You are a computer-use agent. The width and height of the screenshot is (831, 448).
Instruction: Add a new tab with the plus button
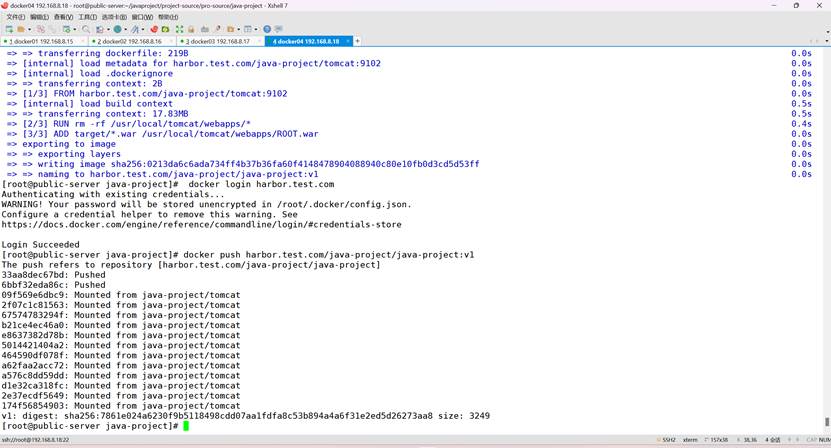[x=357, y=41]
